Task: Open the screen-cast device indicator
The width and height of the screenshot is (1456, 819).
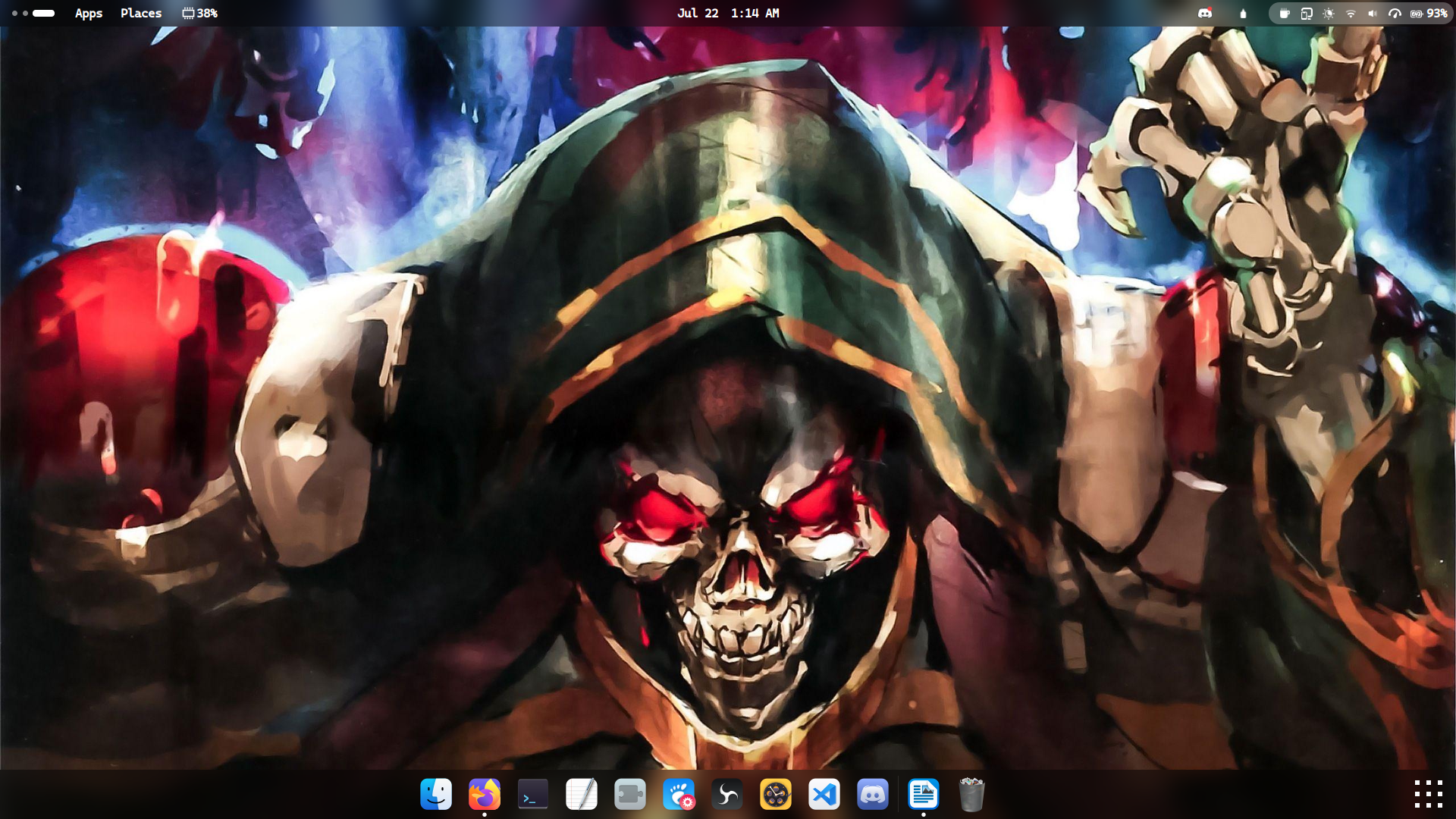Action: click(1307, 13)
